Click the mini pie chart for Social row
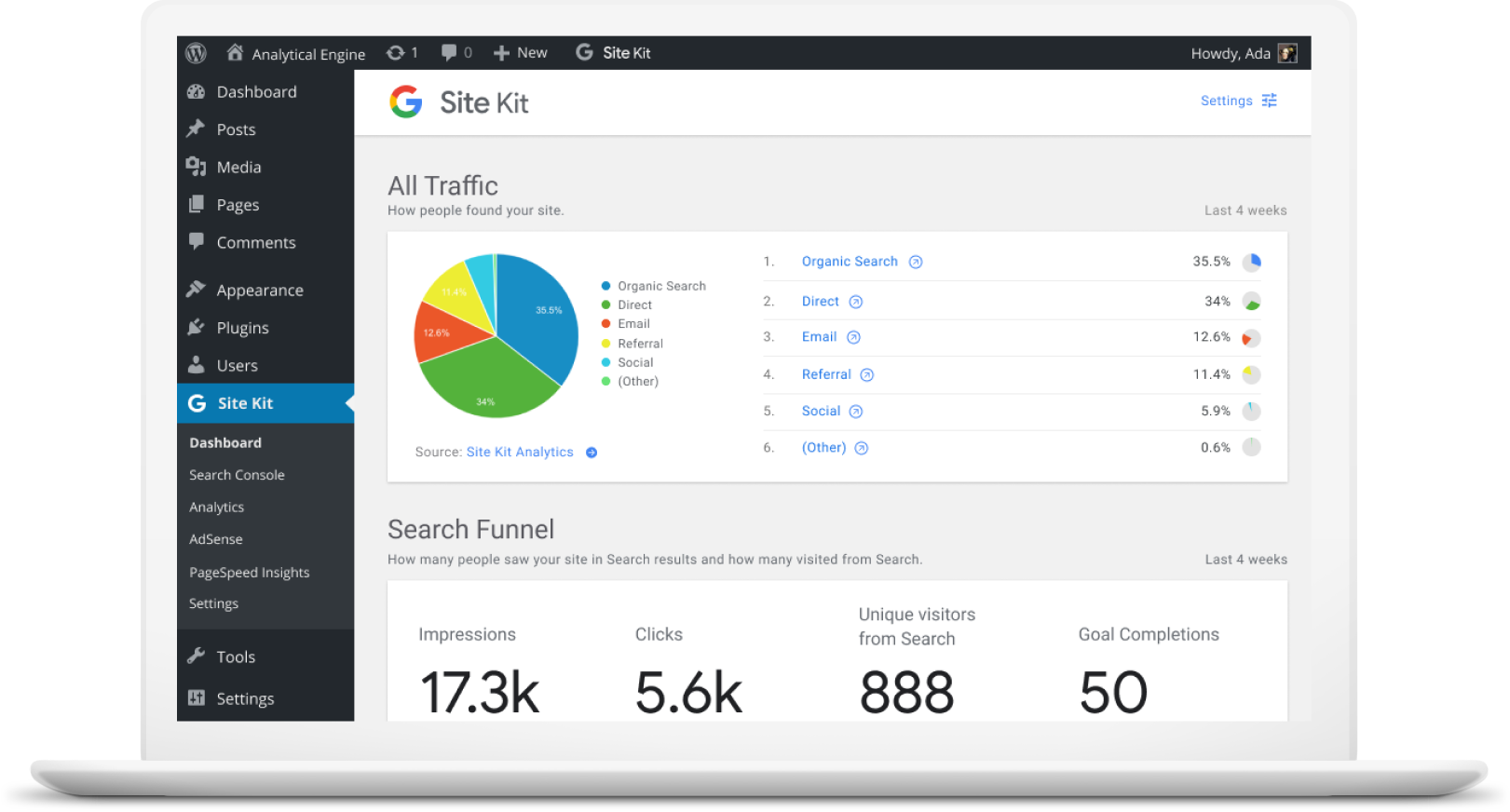The height and width of the screenshot is (812, 1510). tap(1251, 411)
